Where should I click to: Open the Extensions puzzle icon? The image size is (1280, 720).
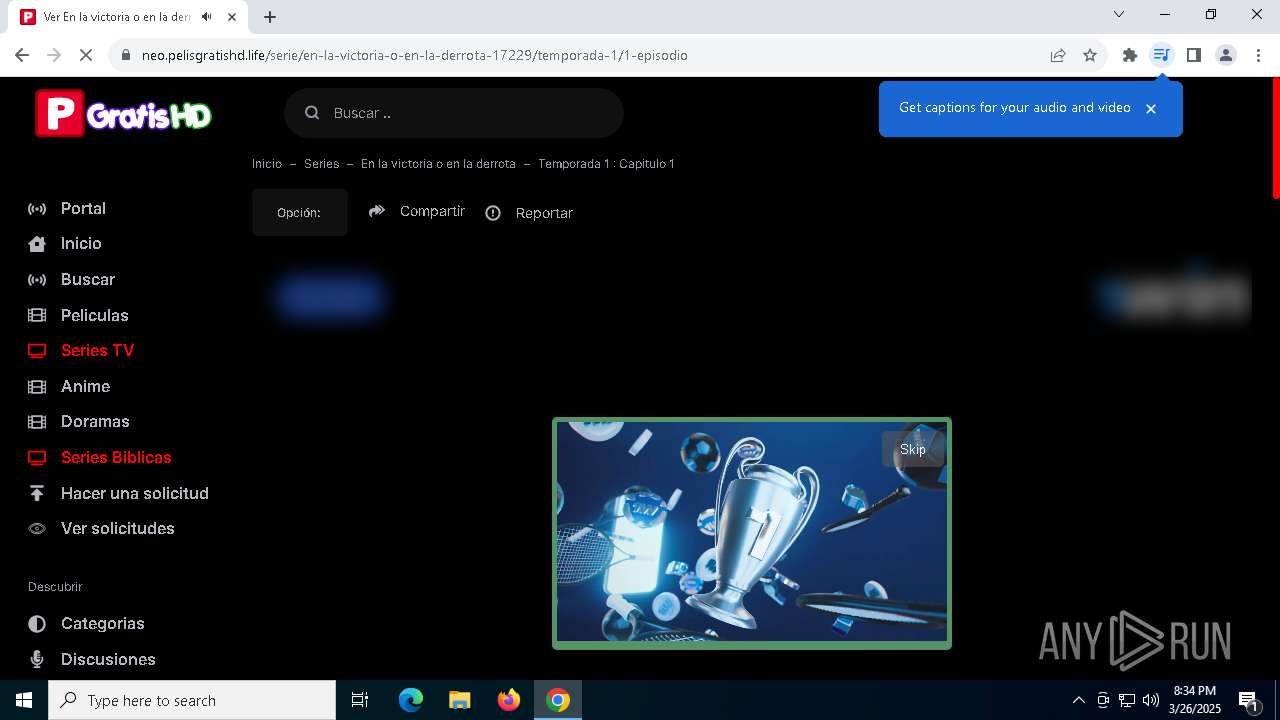click(x=1130, y=55)
